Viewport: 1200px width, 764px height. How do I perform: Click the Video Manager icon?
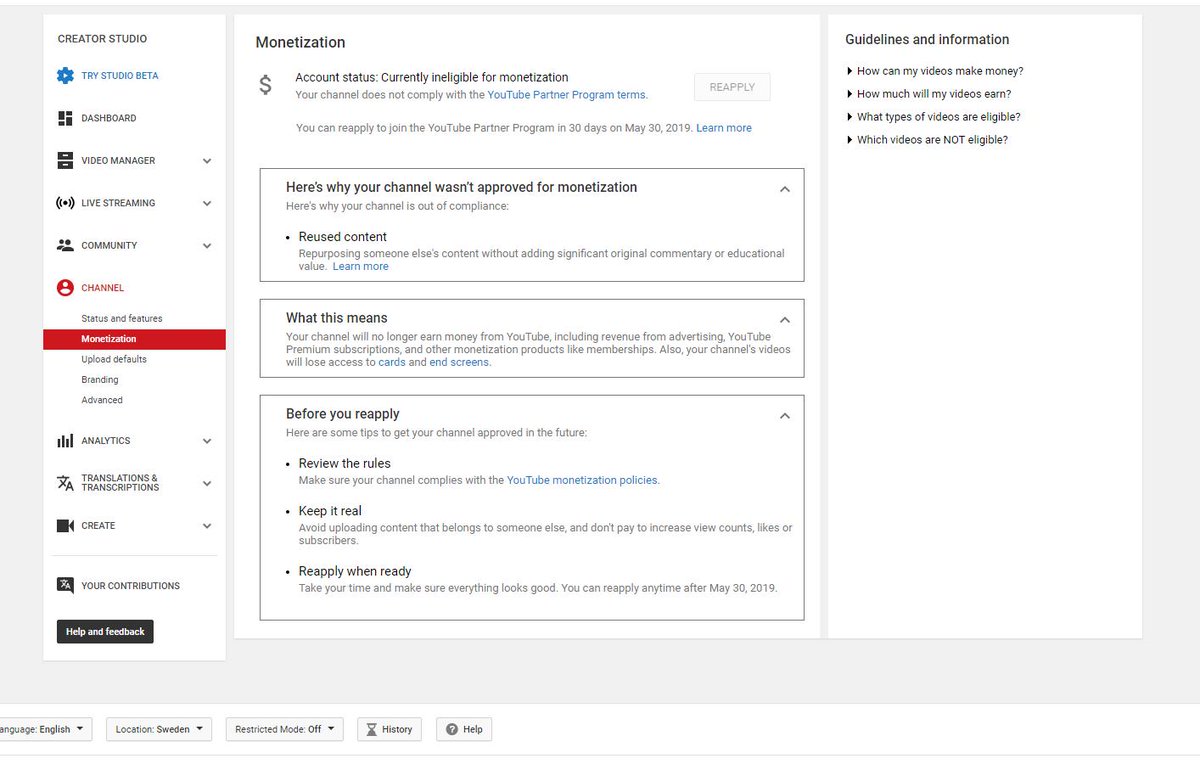pos(65,160)
